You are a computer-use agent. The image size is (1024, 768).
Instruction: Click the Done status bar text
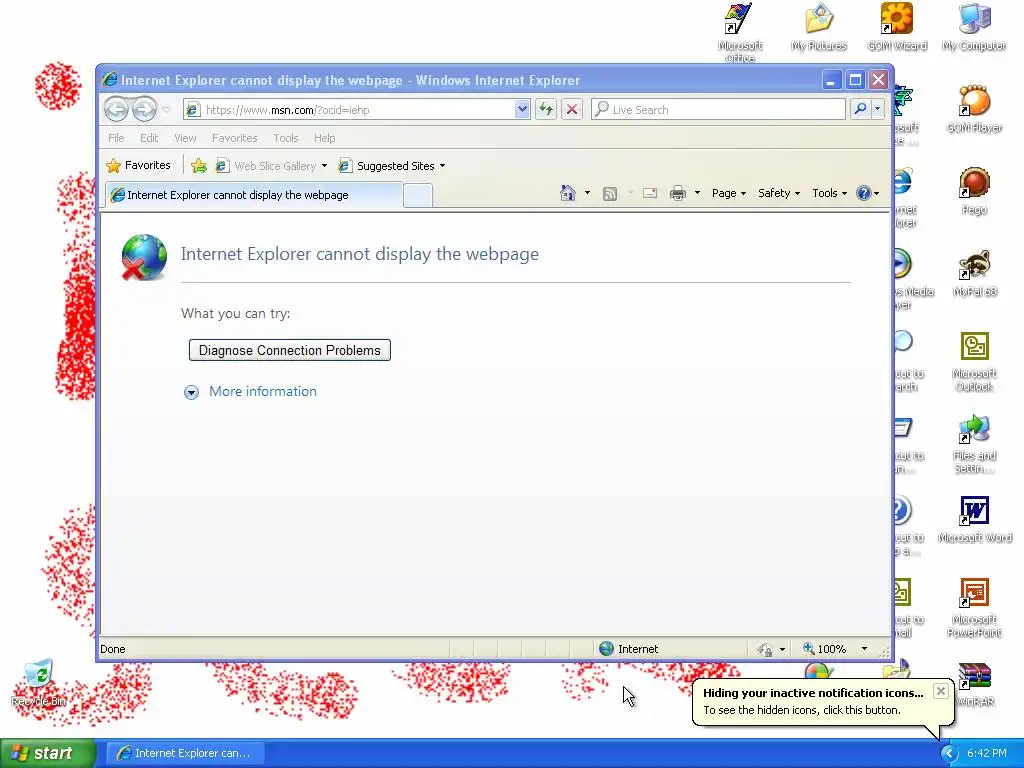[112, 648]
